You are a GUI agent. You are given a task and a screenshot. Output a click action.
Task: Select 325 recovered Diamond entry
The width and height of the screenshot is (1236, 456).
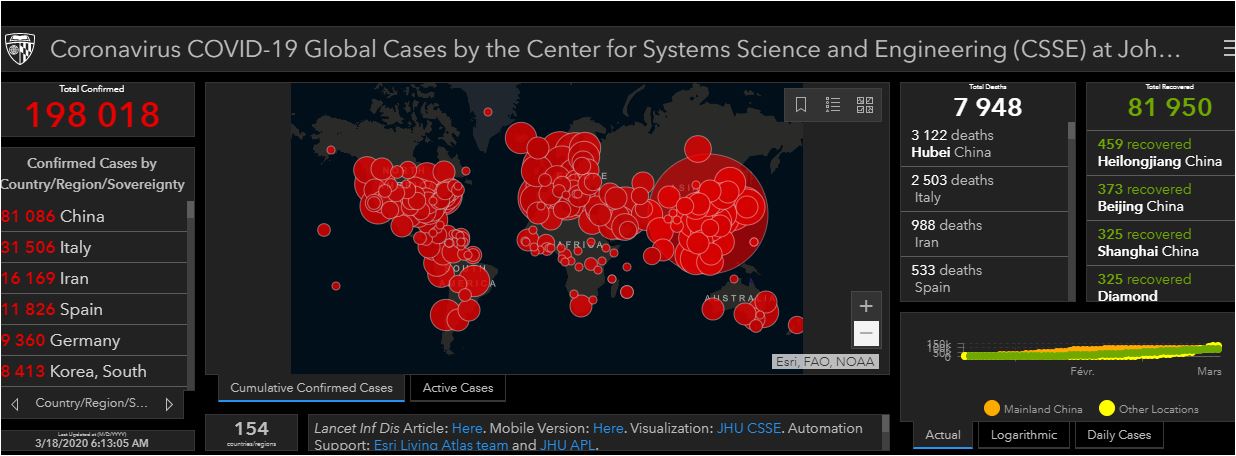coord(1160,285)
